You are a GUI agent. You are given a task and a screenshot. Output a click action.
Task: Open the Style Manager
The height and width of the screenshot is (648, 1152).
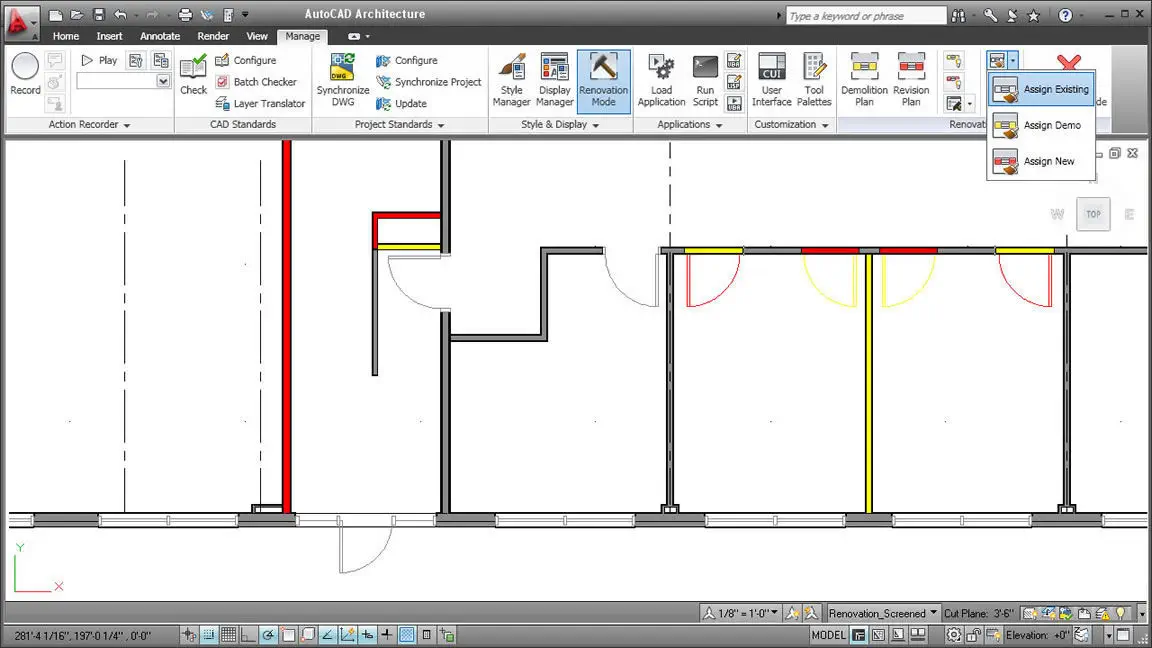tap(511, 80)
